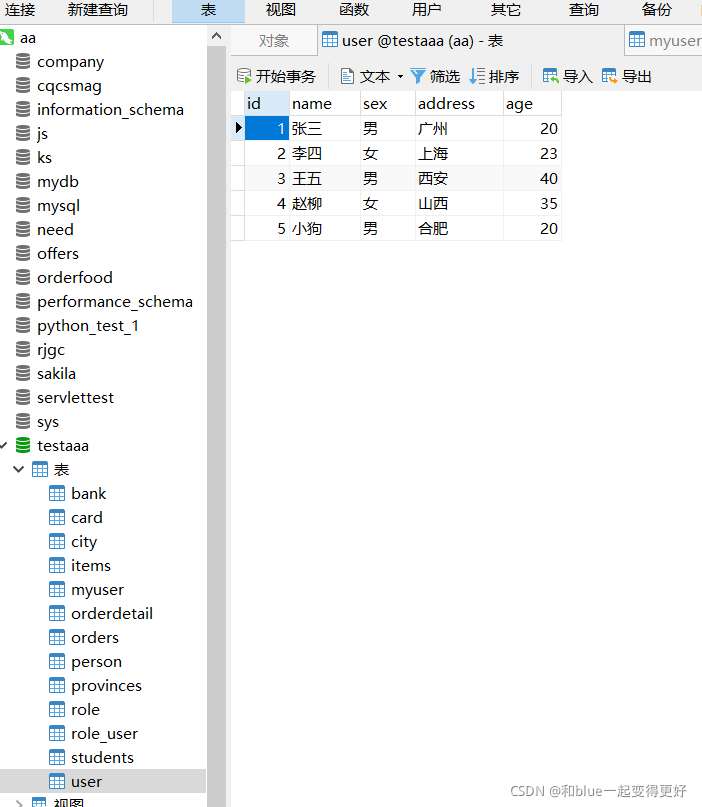Select the person table
The width and height of the screenshot is (702, 807).
tap(96, 661)
